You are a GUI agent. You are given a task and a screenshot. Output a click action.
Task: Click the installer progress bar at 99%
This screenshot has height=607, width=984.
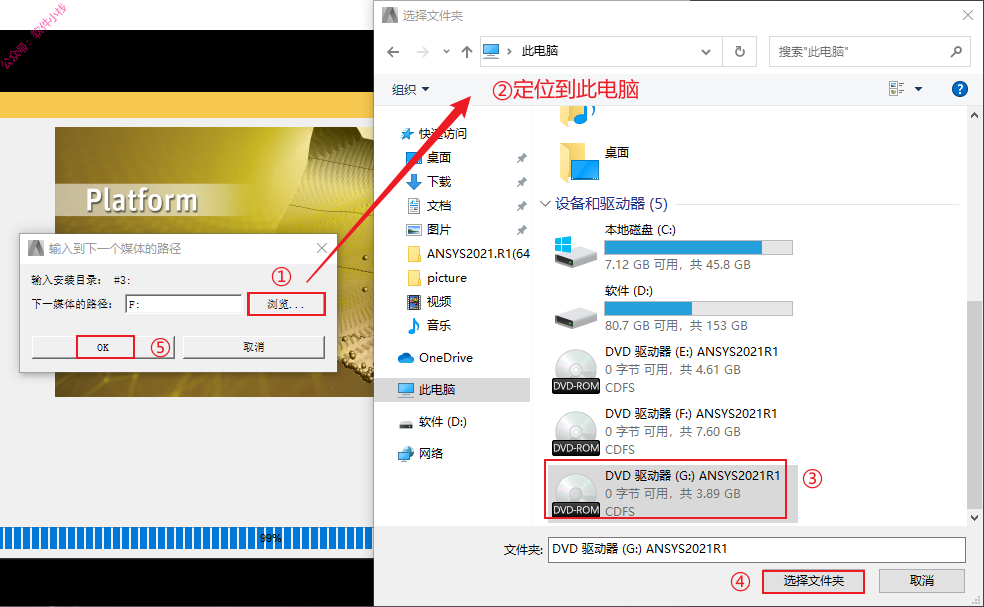[186, 539]
